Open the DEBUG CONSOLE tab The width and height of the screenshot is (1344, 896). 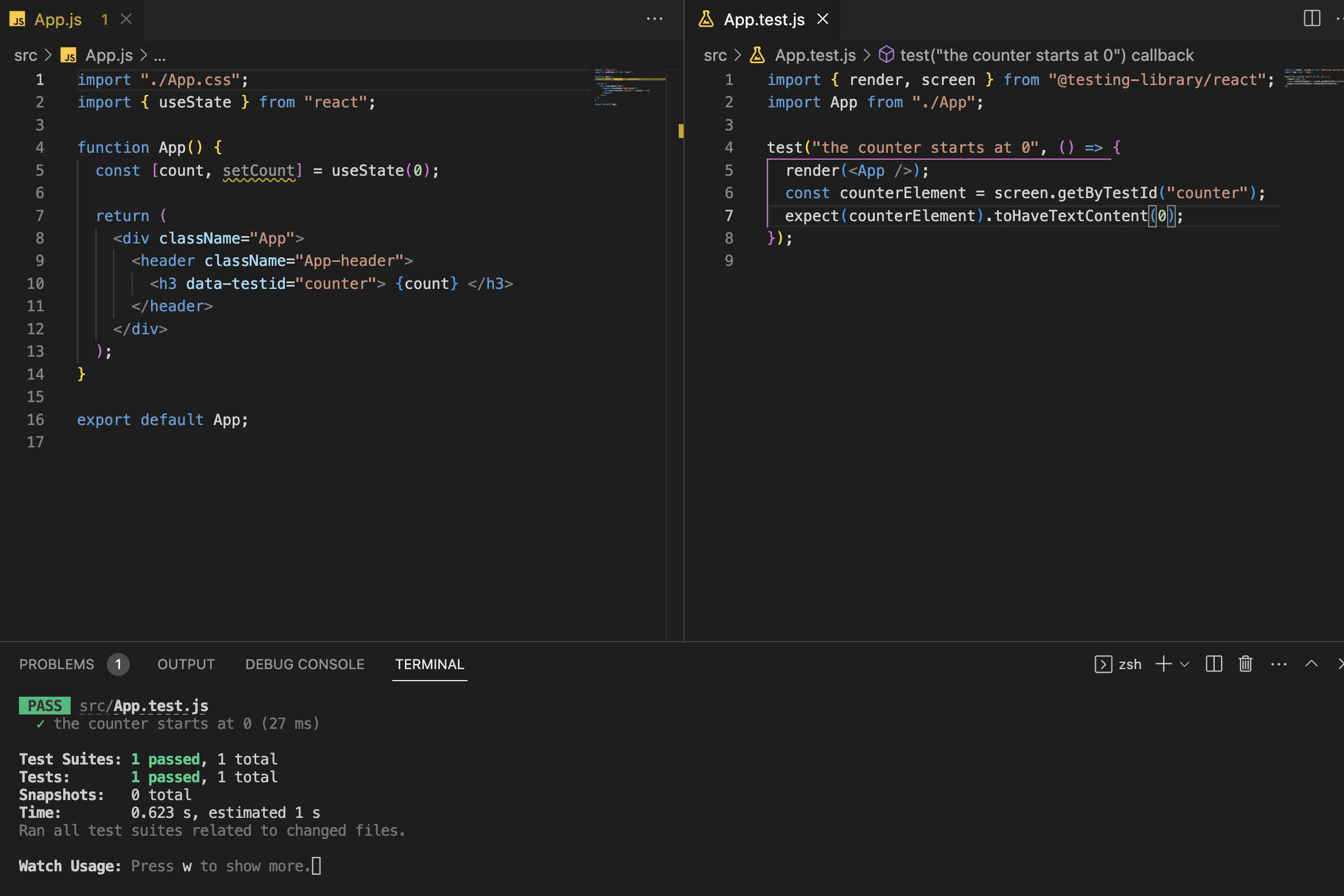[304, 664]
